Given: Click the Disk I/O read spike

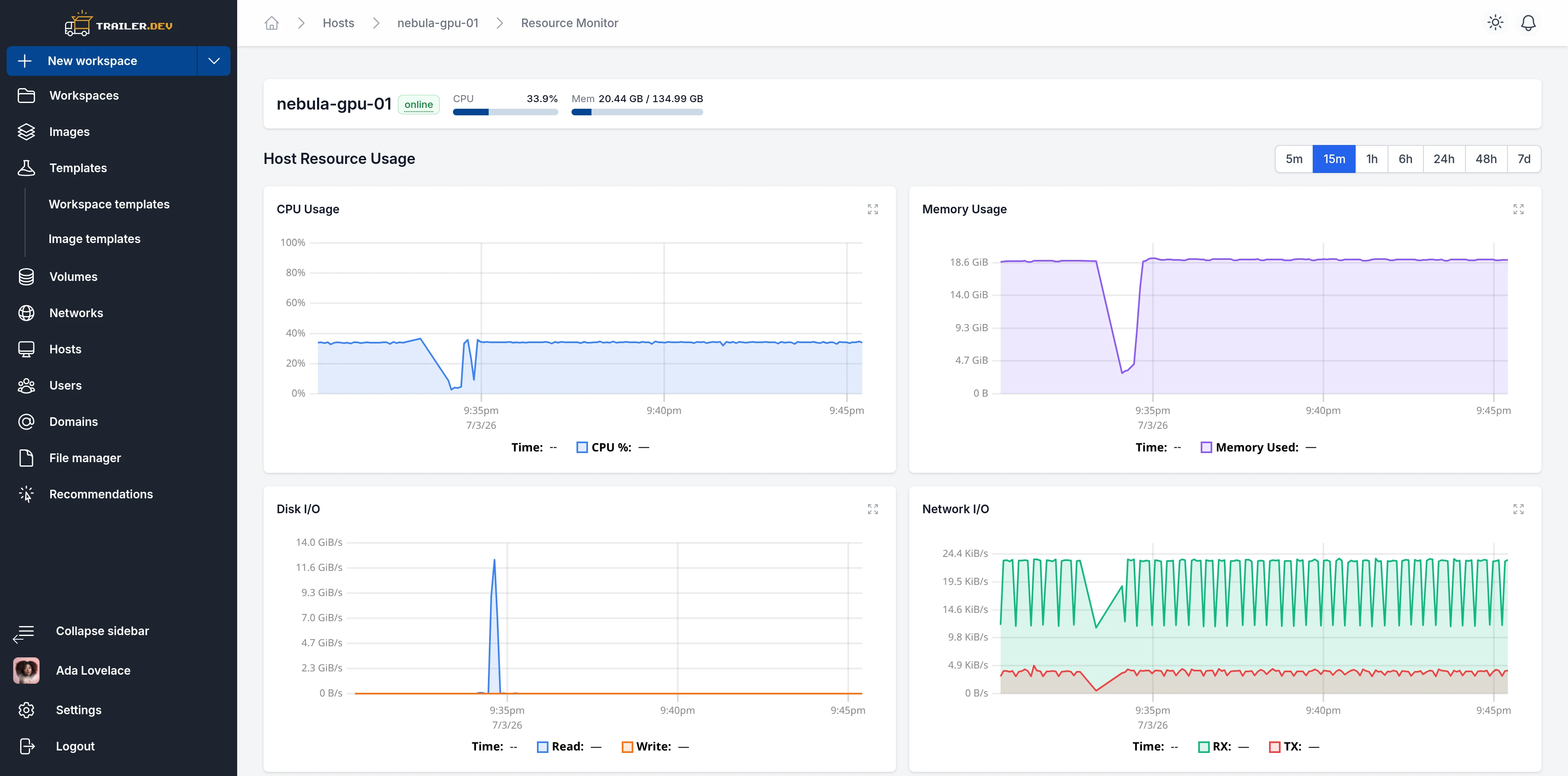Looking at the screenshot, I should point(494,626).
